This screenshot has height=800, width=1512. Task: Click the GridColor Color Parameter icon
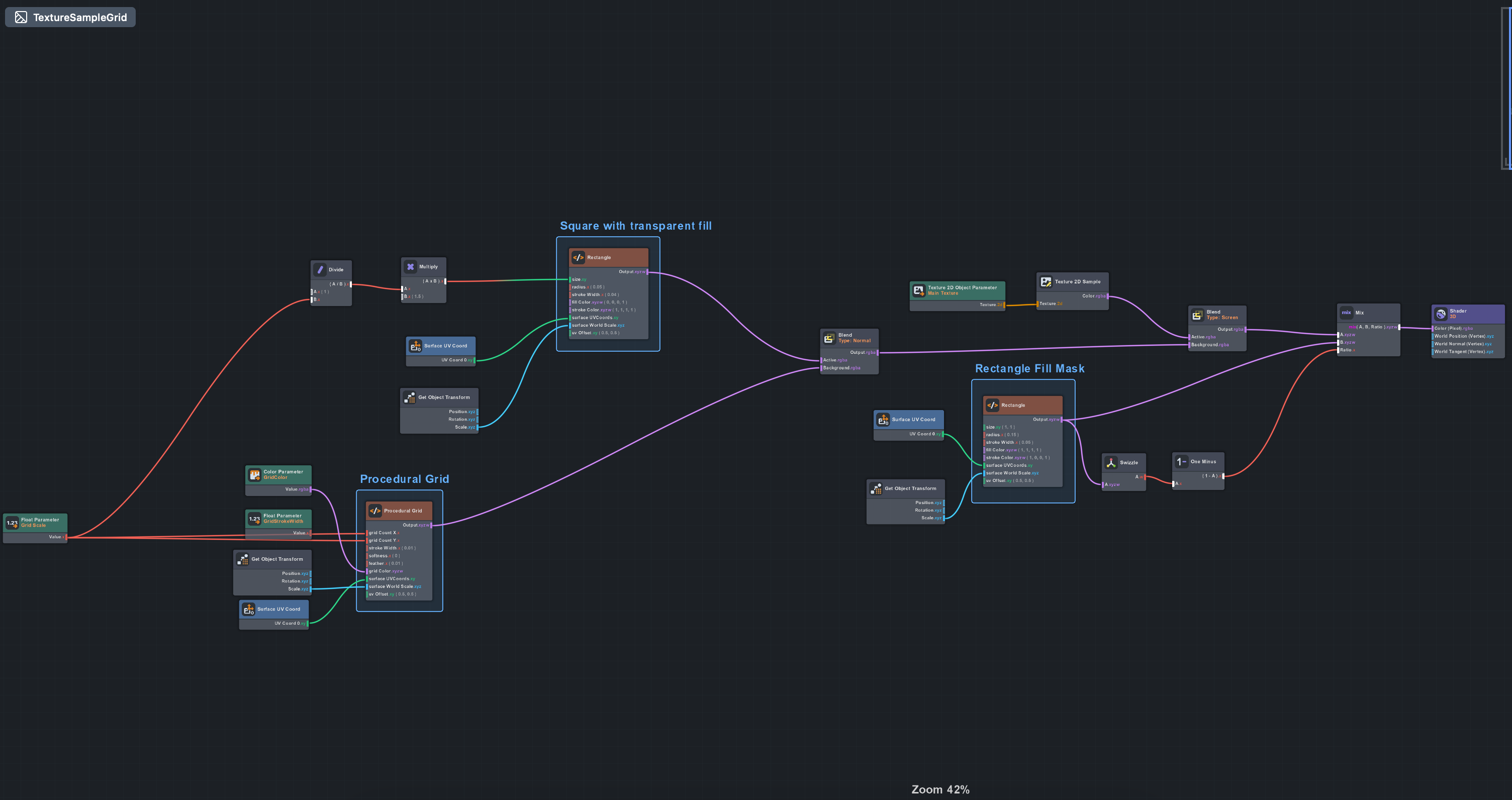(254, 475)
